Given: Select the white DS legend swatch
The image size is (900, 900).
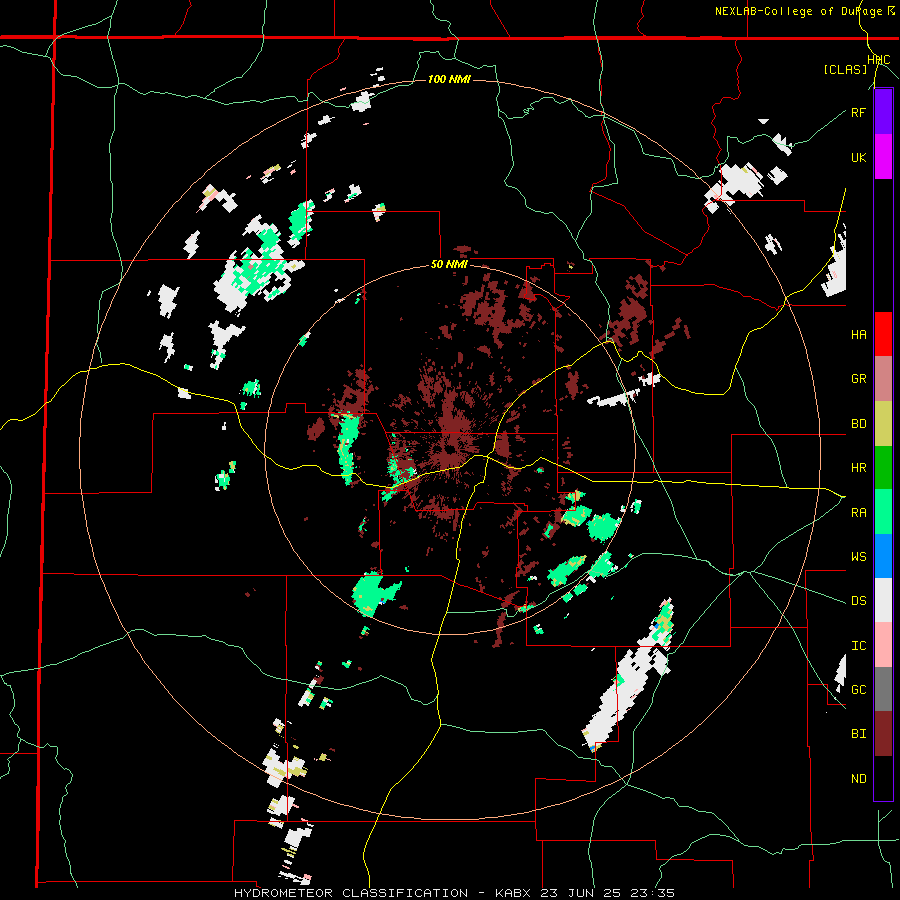Looking at the screenshot, I should tap(883, 600).
